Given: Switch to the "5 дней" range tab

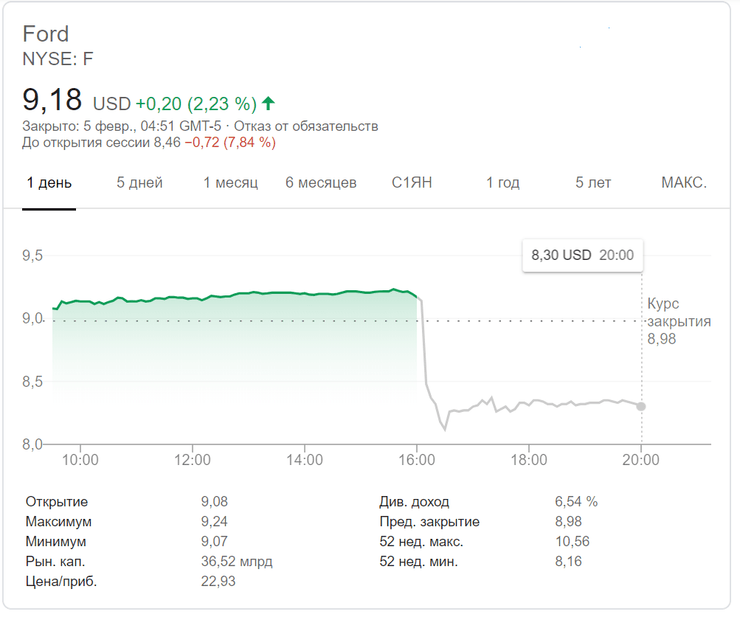Looking at the screenshot, I should pos(139,183).
